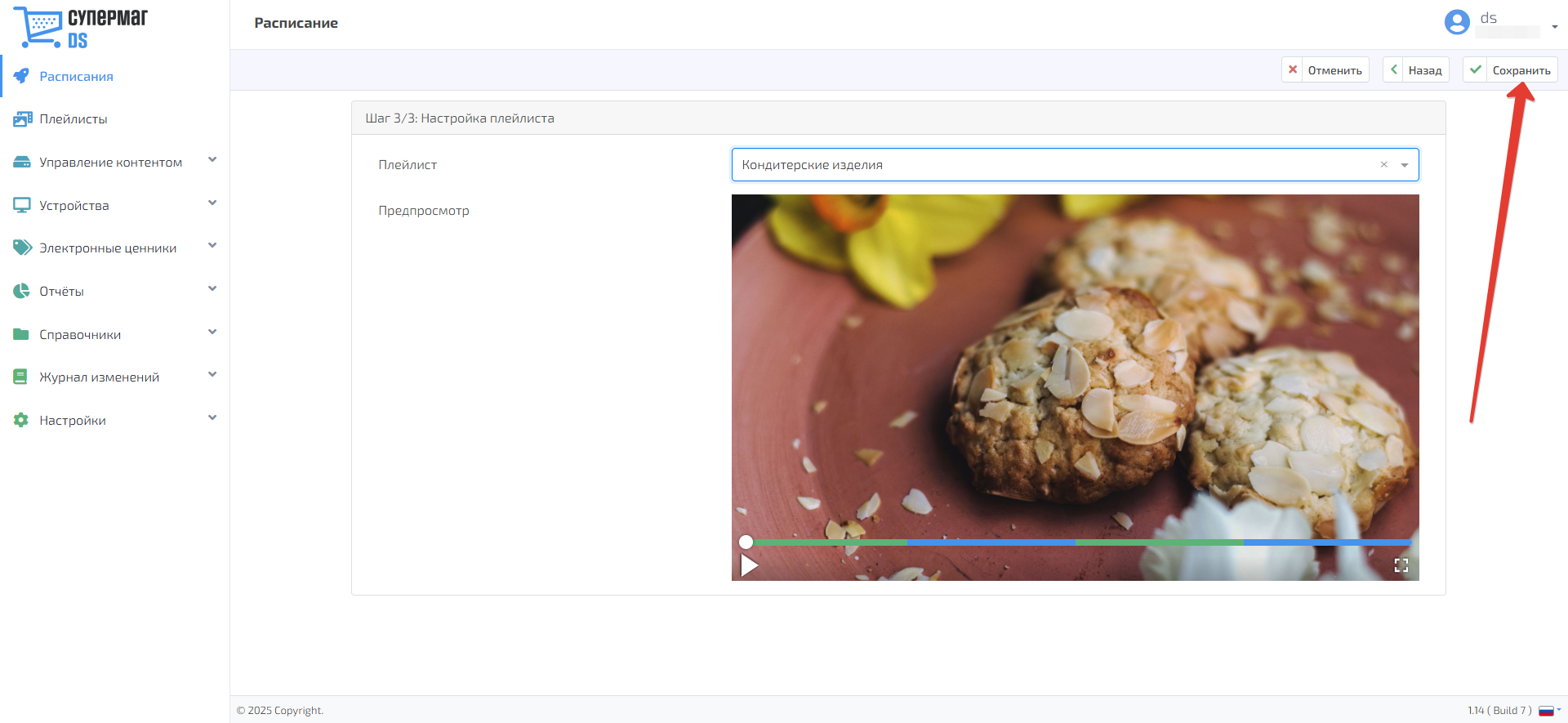
Task: Seek to the second green timeline segment
Action: [1160, 542]
